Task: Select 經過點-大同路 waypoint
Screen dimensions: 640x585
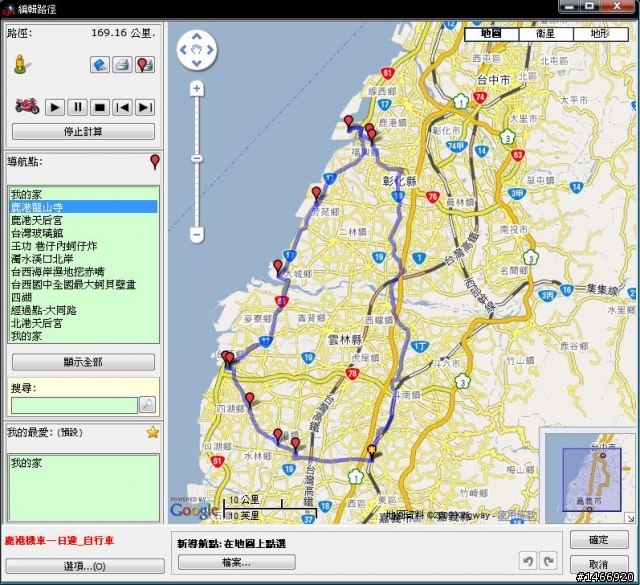Action: 83,310
